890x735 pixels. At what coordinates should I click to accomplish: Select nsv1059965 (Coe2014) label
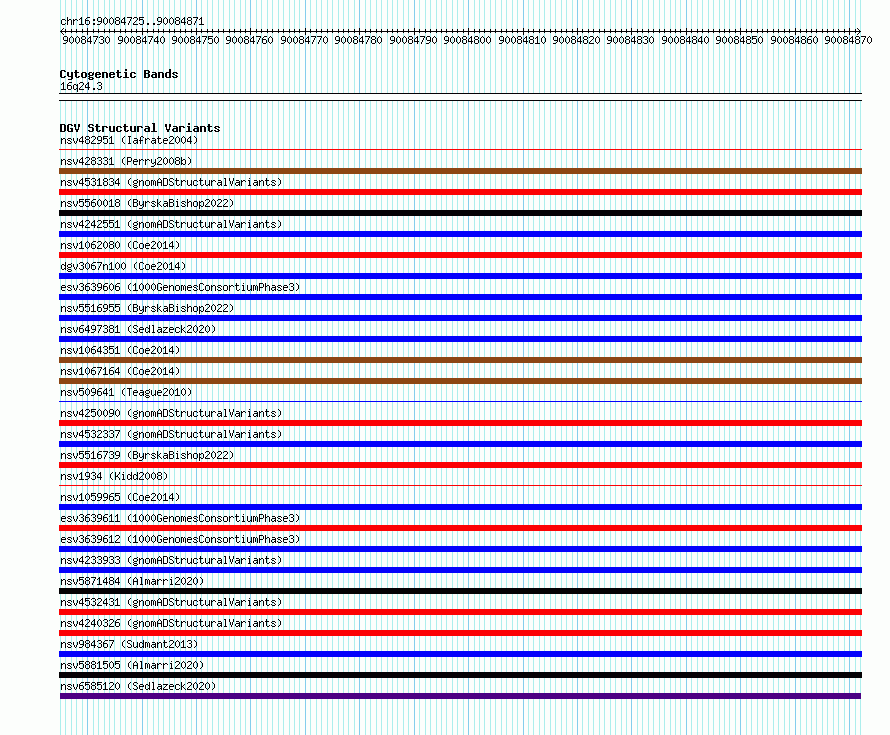pos(120,497)
